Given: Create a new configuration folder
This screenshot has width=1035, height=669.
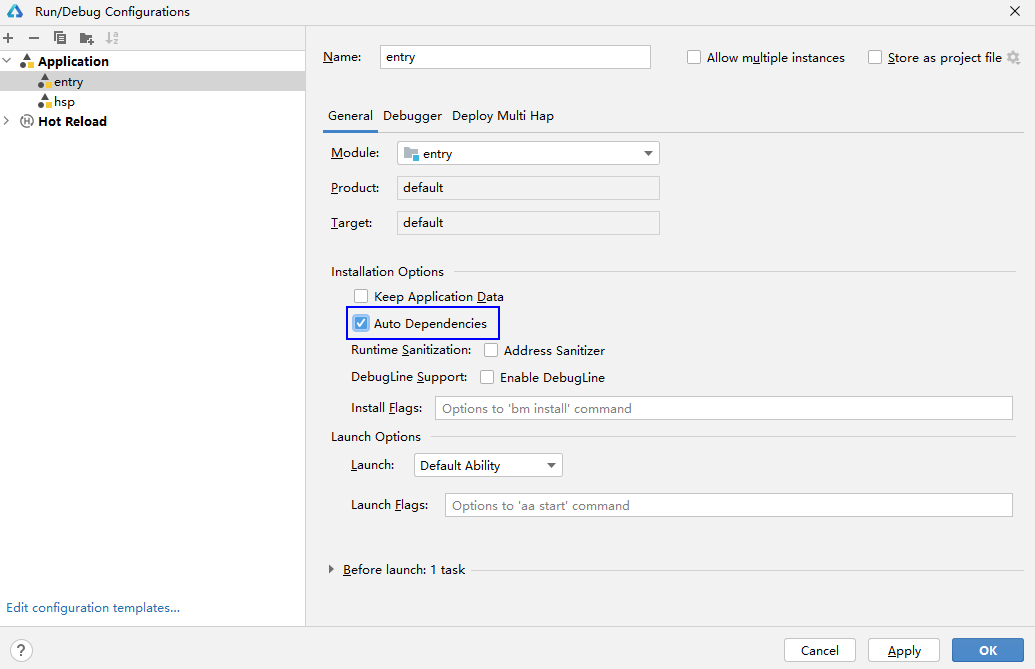Looking at the screenshot, I should pyautogui.click(x=86, y=38).
